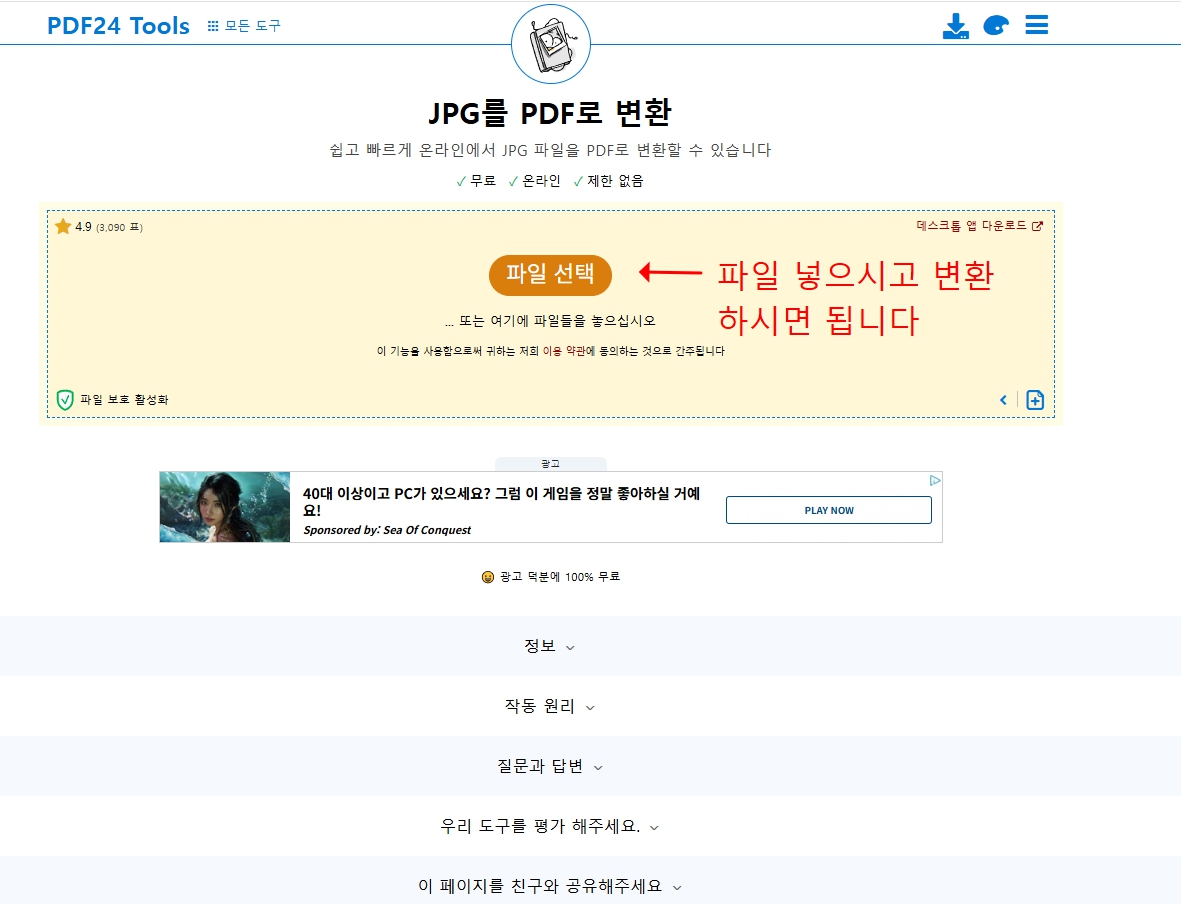The width and height of the screenshot is (1181, 904).
Task: Click the 무료 checkmark label
Action: click(476, 182)
